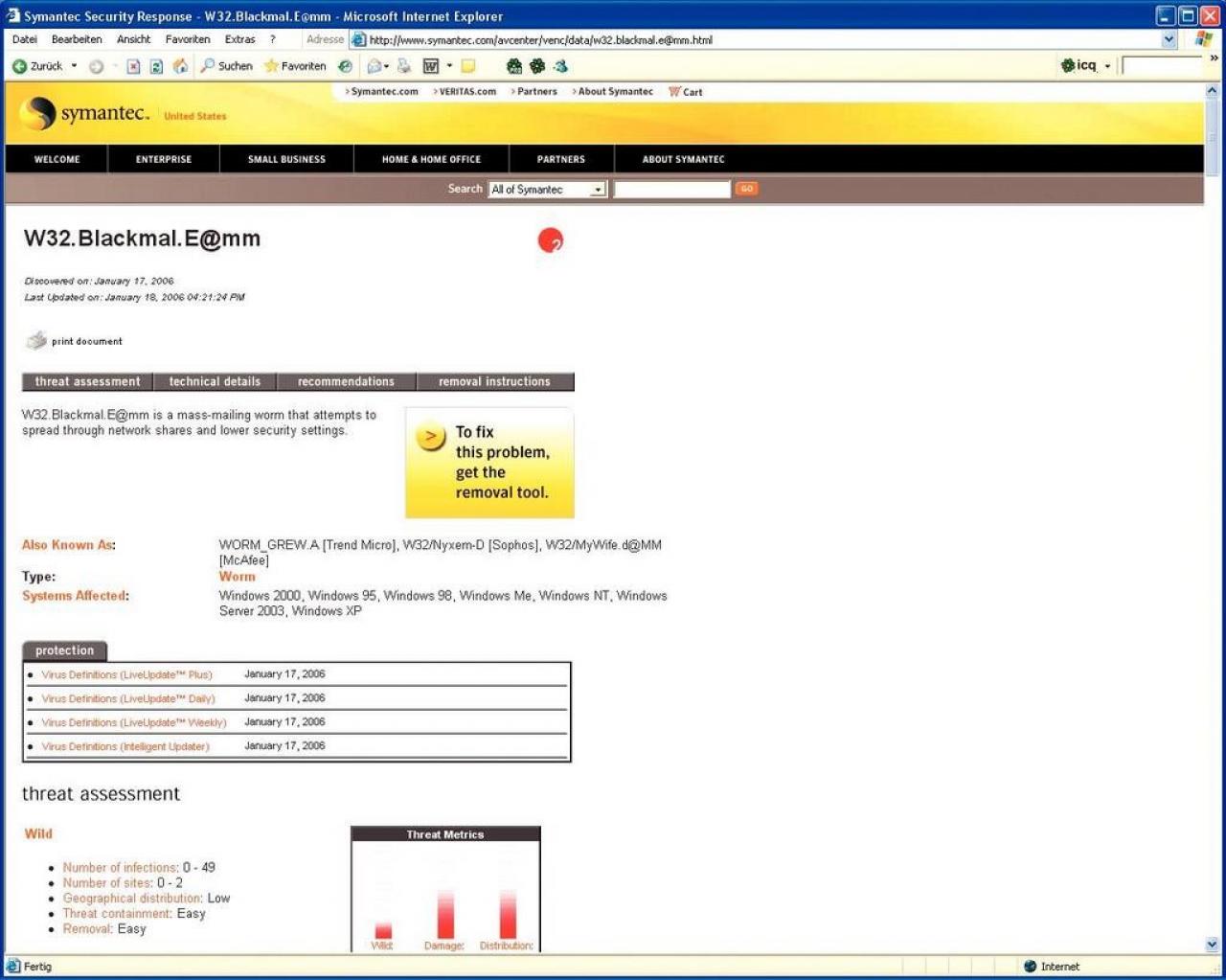
Task: Switch to the technical details tab
Action: [x=215, y=381]
